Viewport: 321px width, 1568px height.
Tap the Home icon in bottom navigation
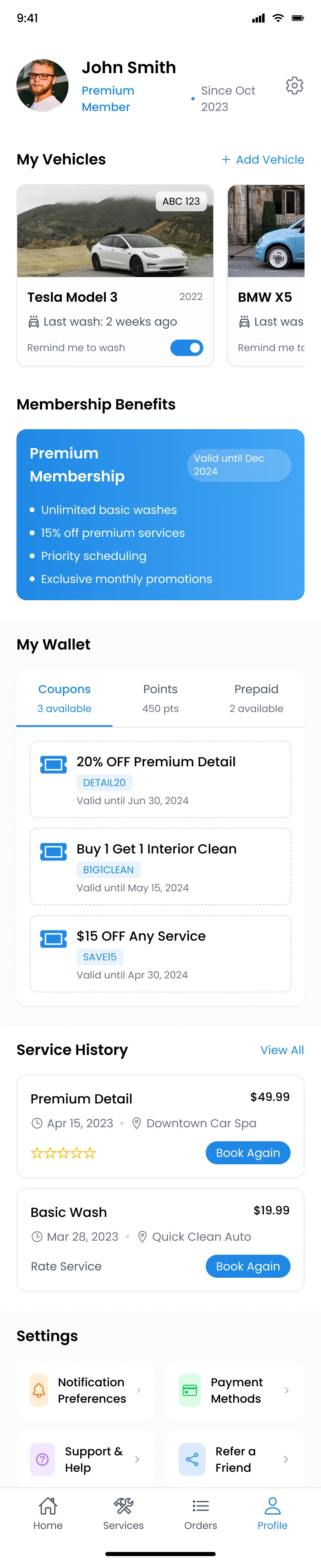point(48,1505)
